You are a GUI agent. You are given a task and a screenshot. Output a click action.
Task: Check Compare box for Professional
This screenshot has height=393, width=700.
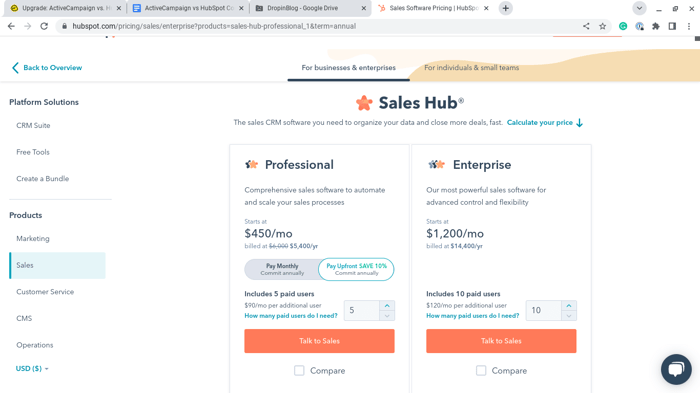pyautogui.click(x=299, y=371)
